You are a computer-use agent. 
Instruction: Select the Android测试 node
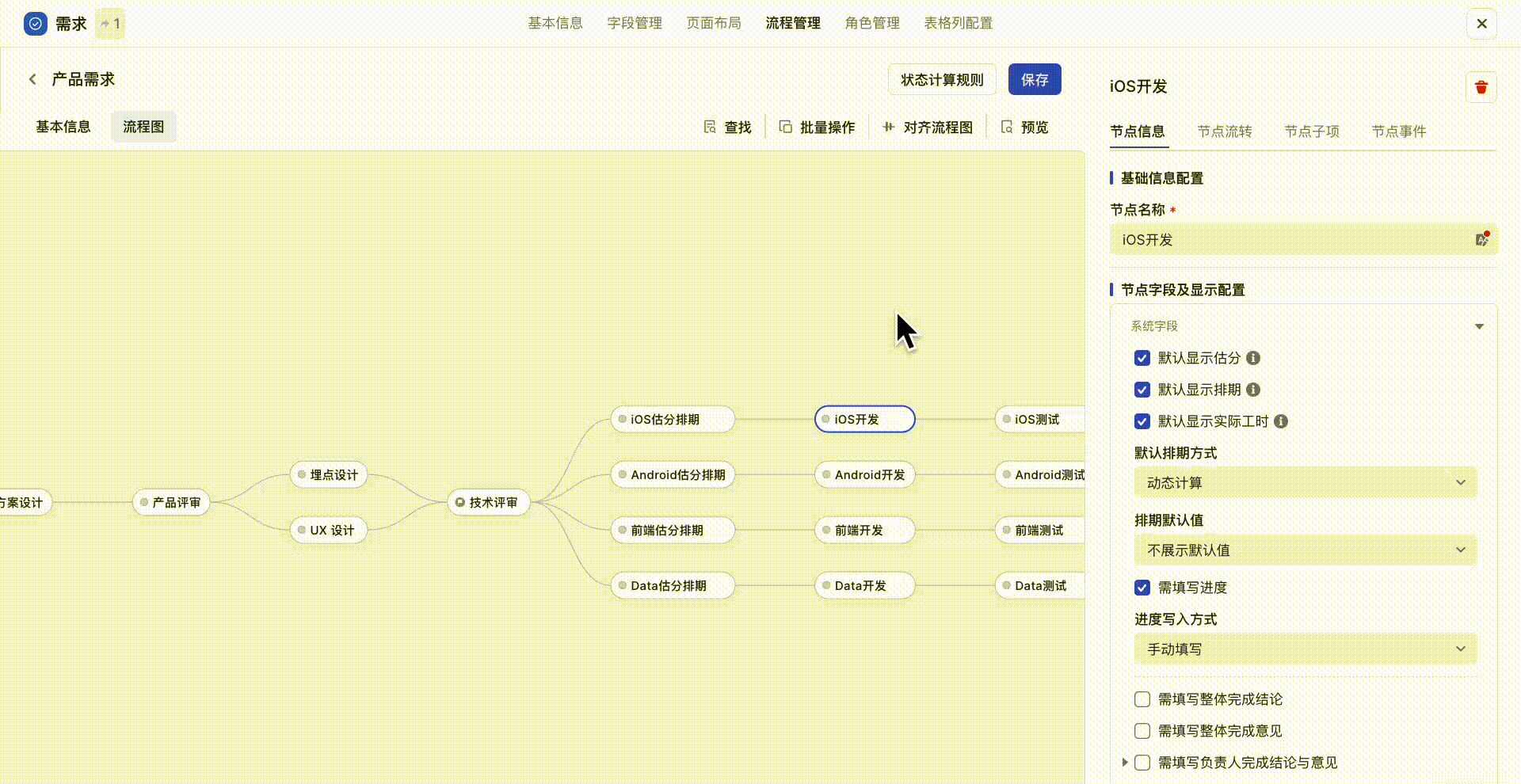[x=1039, y=474]
